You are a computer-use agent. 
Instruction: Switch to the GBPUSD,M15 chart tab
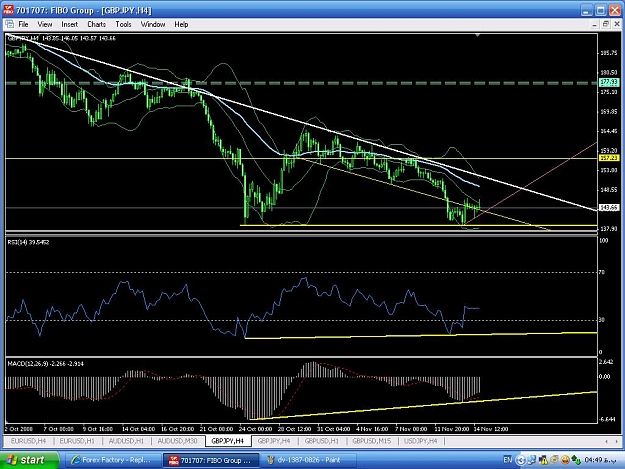point(371,441)
